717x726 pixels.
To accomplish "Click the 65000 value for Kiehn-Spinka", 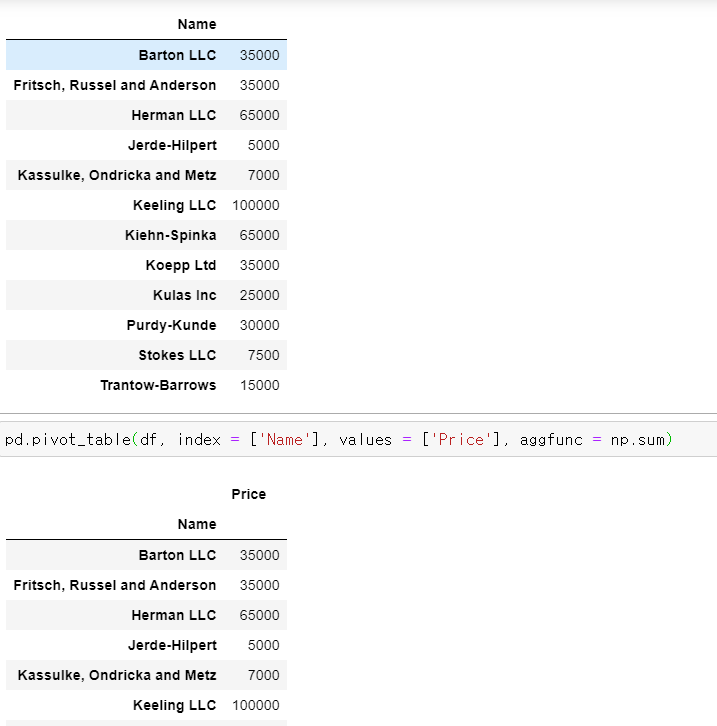I will [259, 235].
